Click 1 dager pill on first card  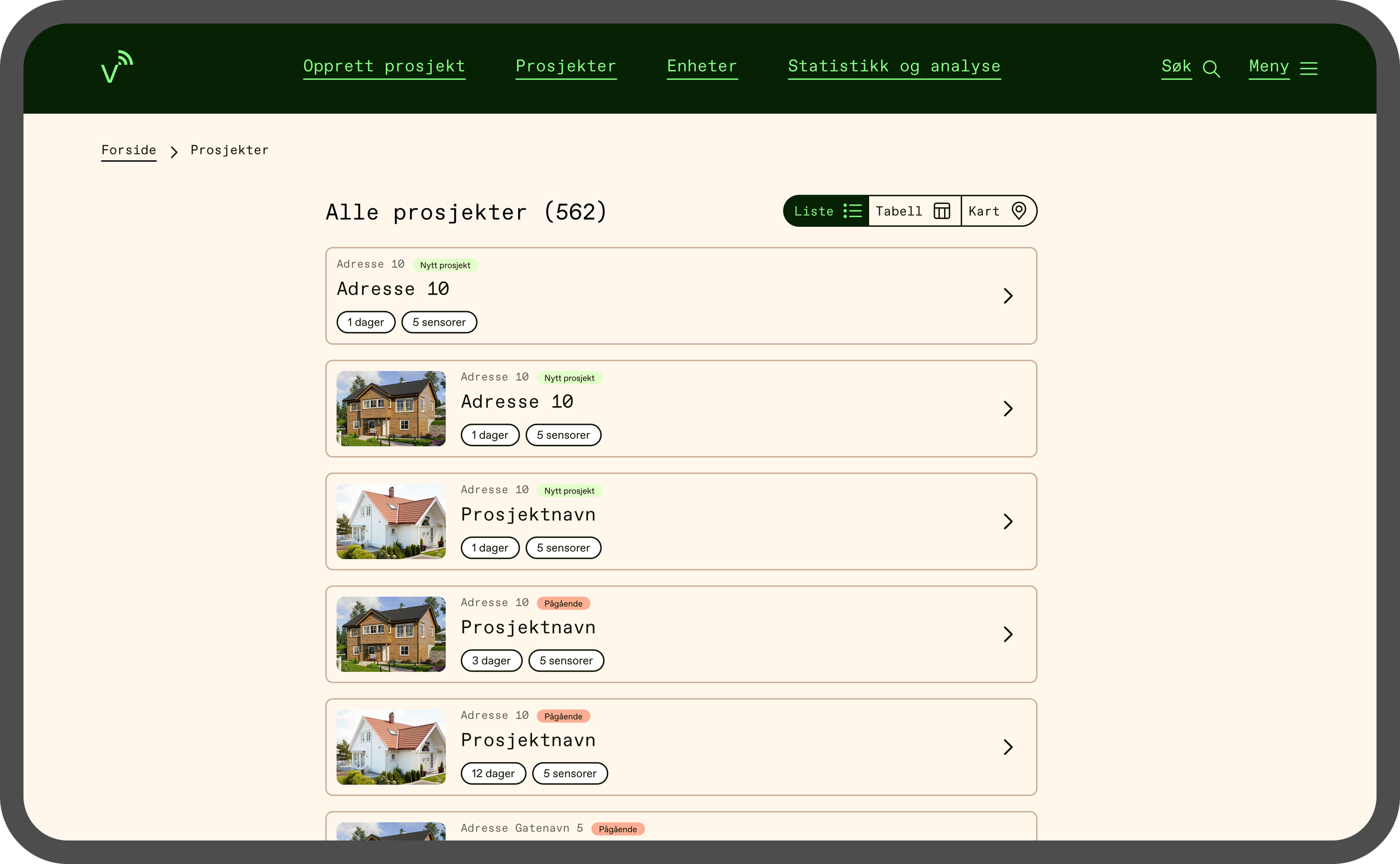[x=366, y=322]
